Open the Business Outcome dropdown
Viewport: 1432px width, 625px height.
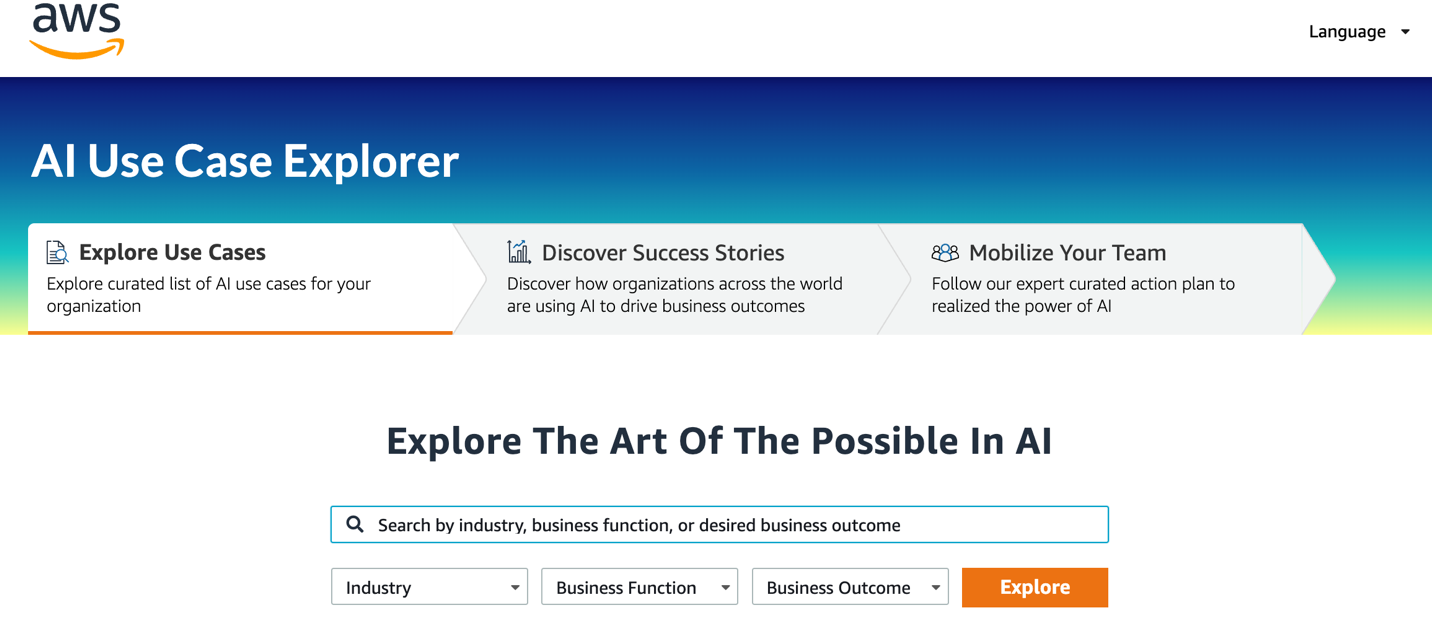coord(850,587)
